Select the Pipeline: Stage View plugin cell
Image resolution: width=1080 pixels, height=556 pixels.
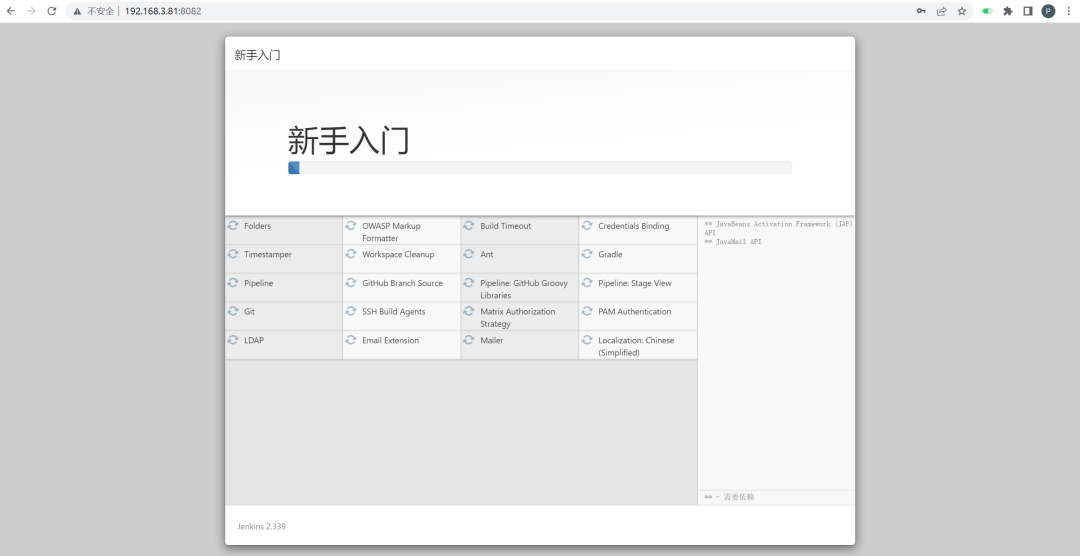(637, 284)
